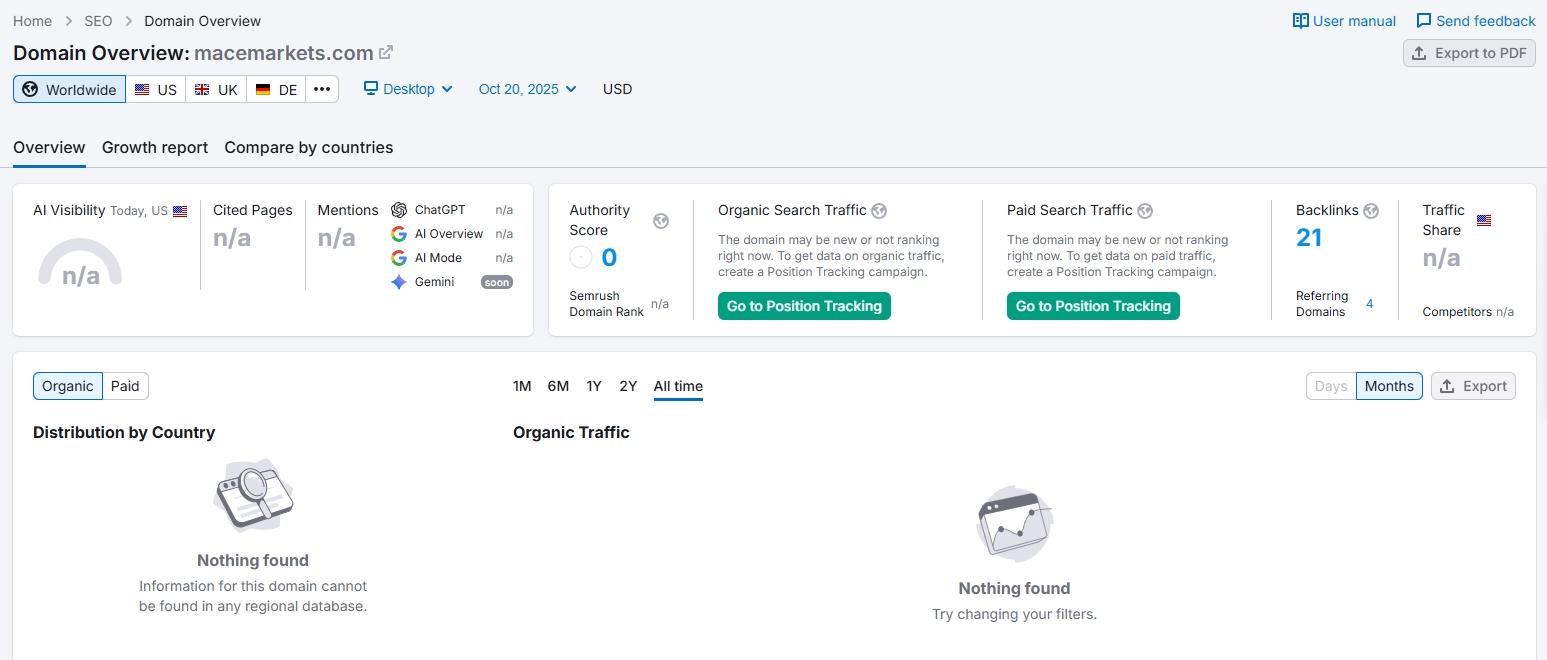
Task: Select the Organic traffic toggle
Action: click(68, 386)
